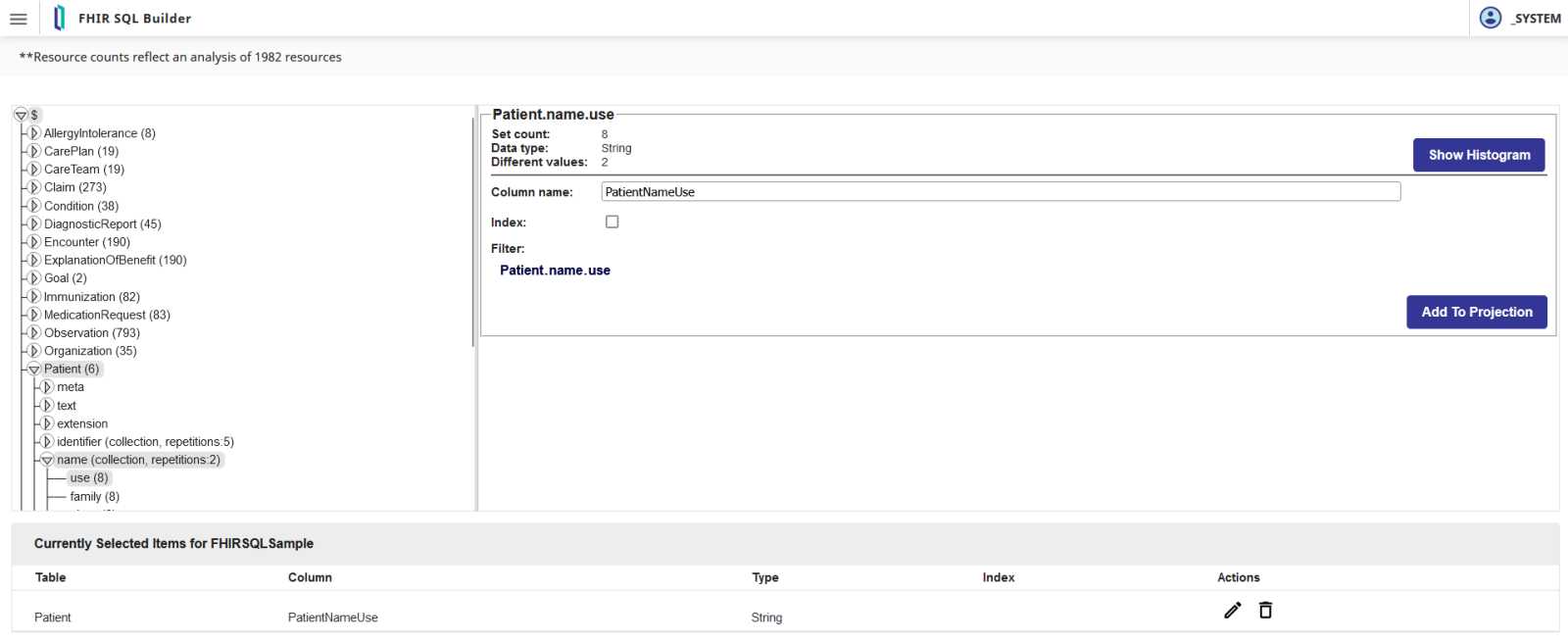Delete the PatientNameUse row with trash icon

tap(1265, 611)
